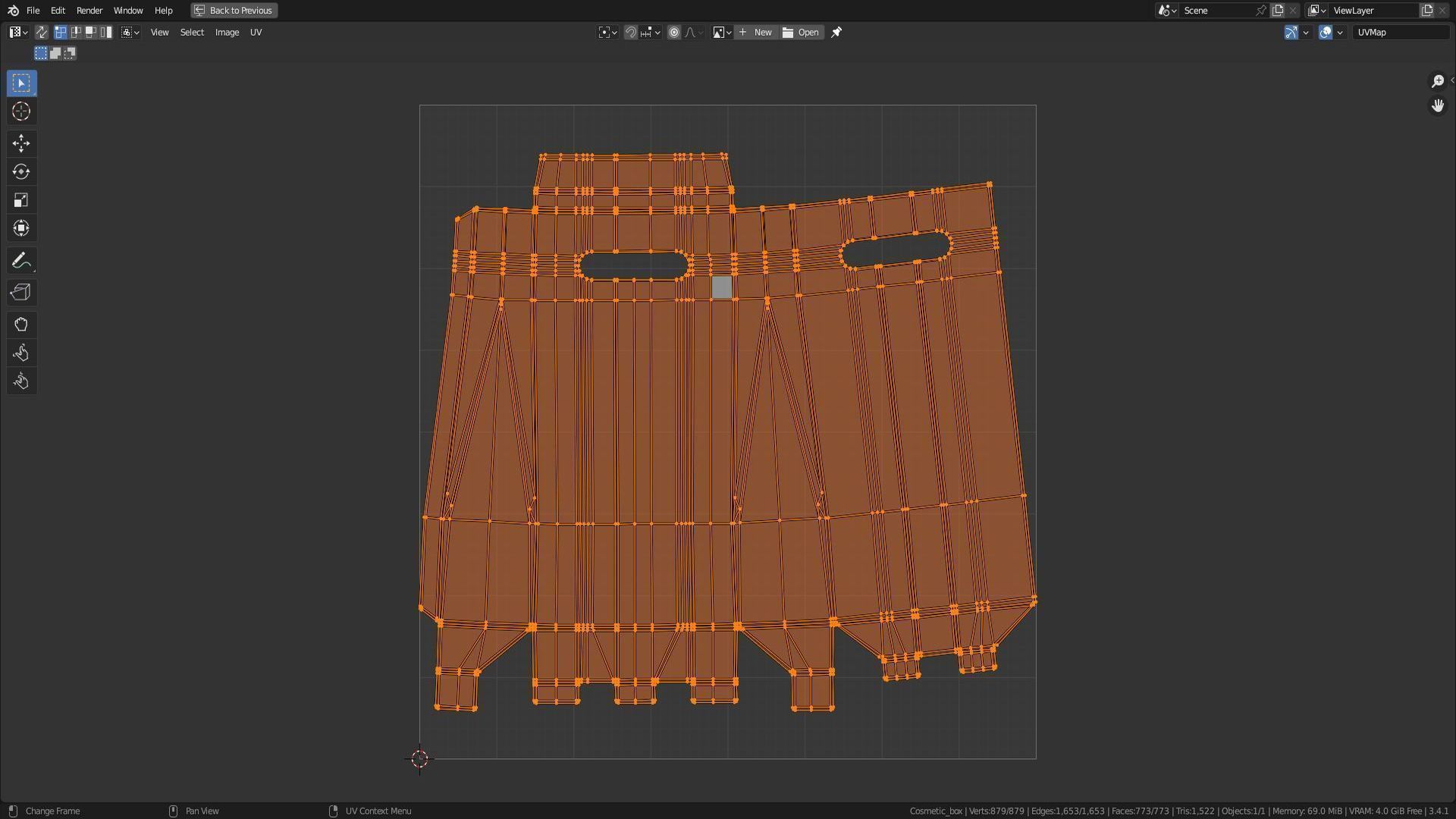Choose the Scale tool
Image resolution: width=1456 pixels, height=819 pixels.
[21, 200]
